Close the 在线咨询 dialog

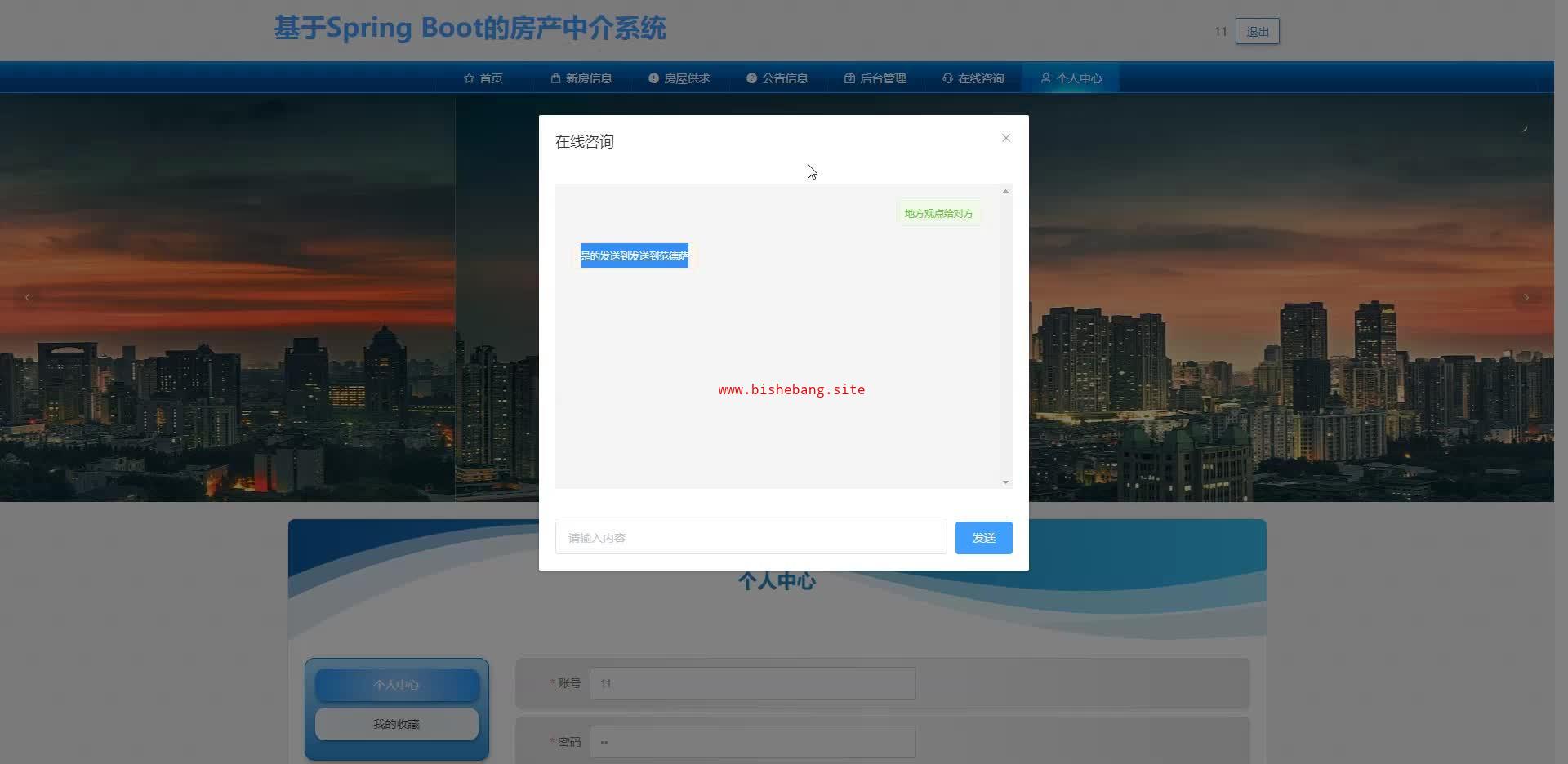pyautogui.click(x=1006, y=138)
